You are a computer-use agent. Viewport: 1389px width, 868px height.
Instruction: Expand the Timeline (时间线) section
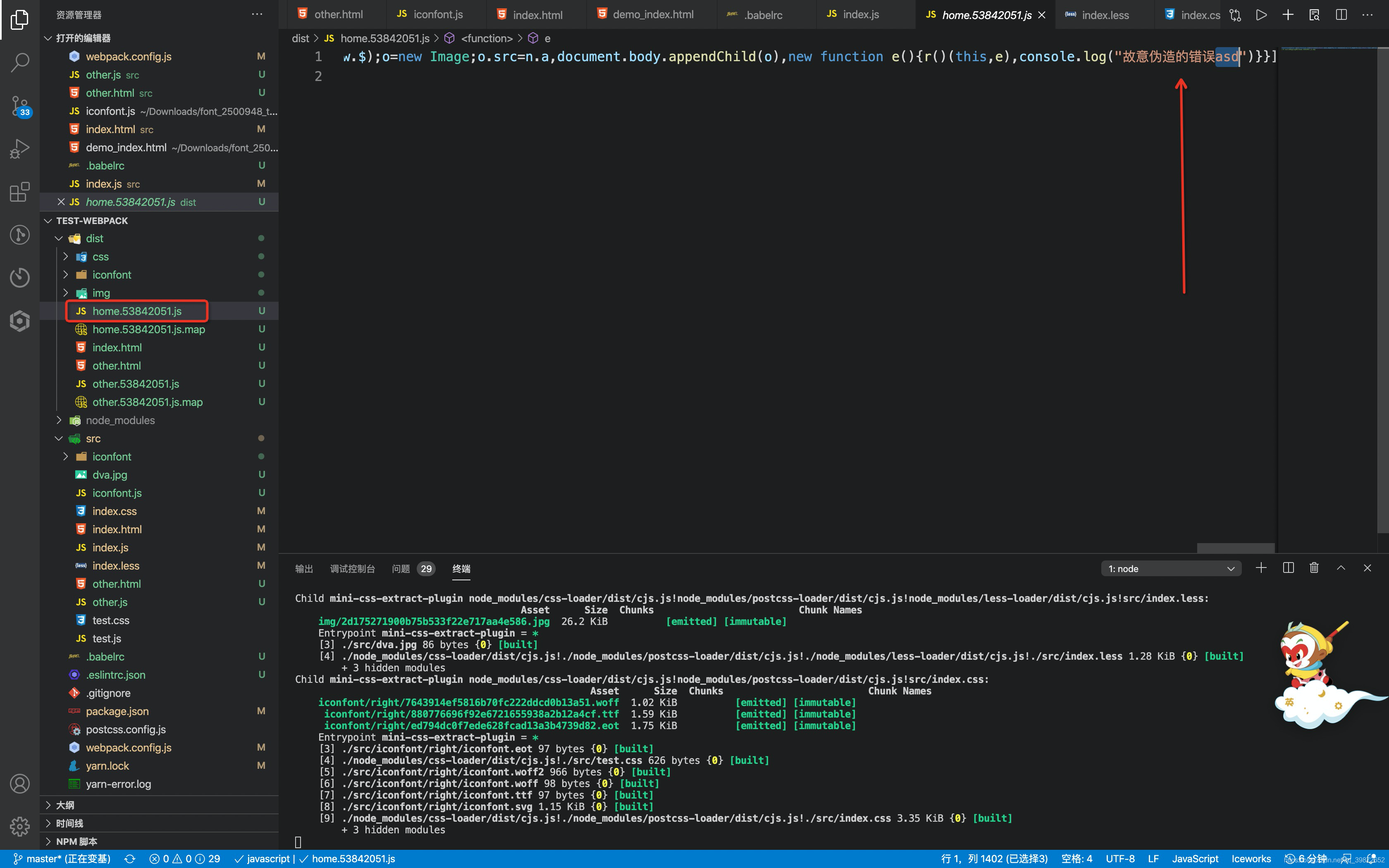pyautogui.click(x=159, y=823)
